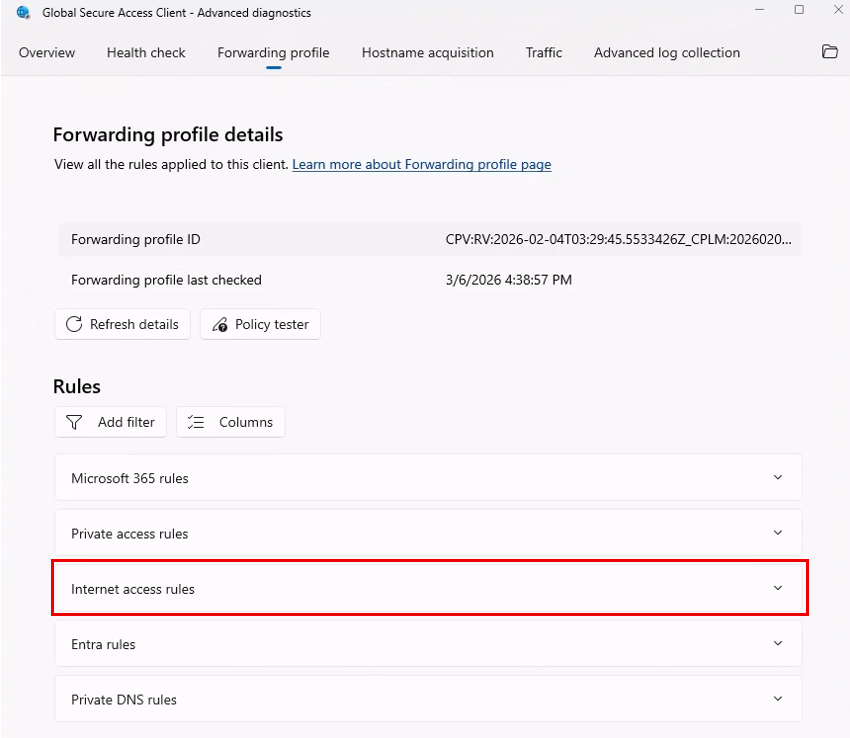Click the Forwarding profile details heading
The width and height of the screenshot is (850, 738).
click(168, 134)
